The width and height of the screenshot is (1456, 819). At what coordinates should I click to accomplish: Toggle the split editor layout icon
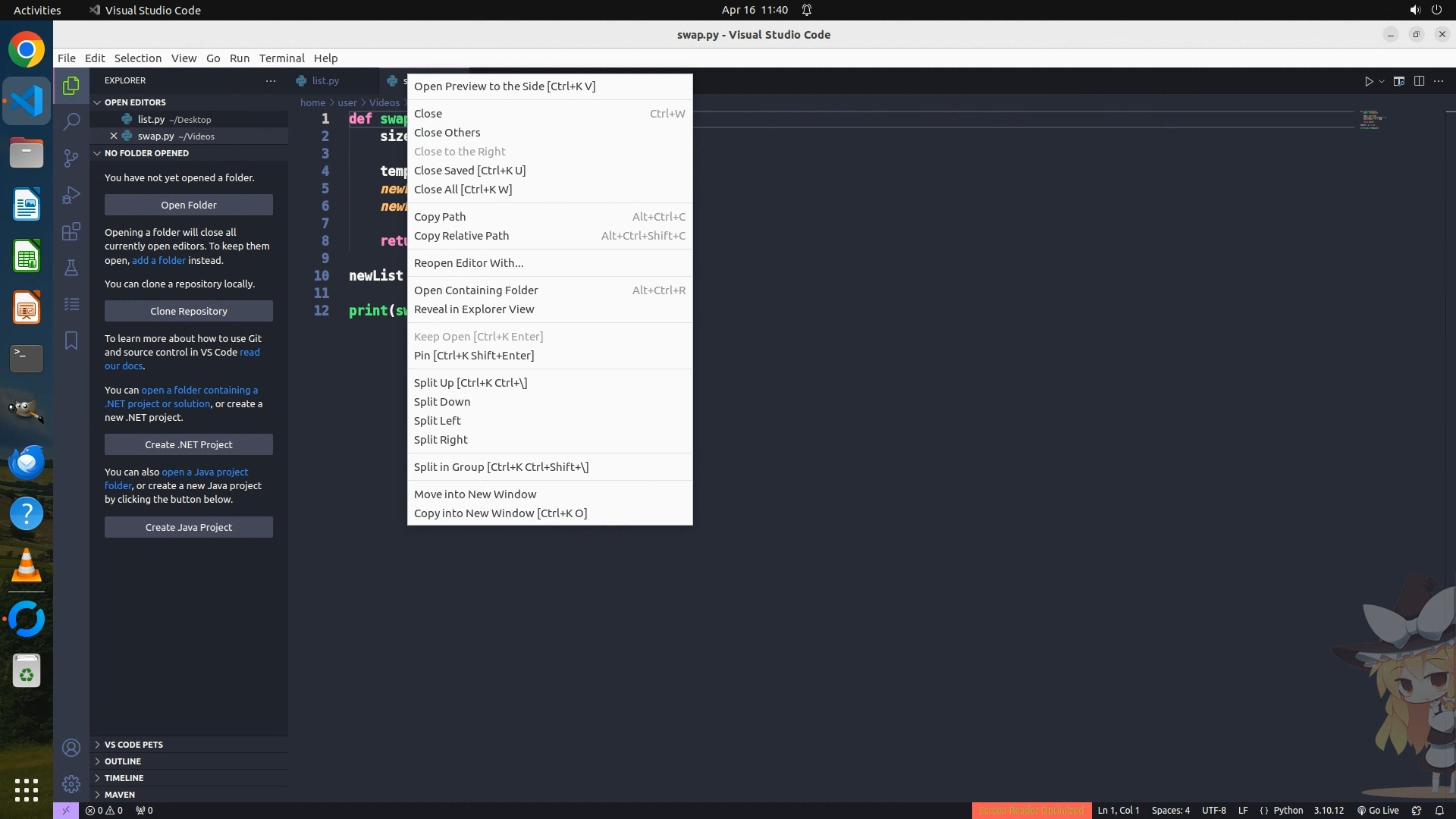[1419, 81]
